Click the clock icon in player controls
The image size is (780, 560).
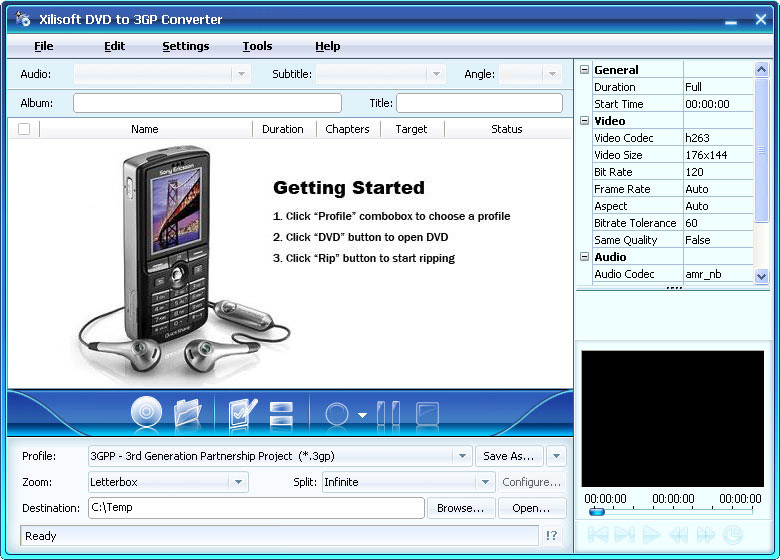[732, 535]
